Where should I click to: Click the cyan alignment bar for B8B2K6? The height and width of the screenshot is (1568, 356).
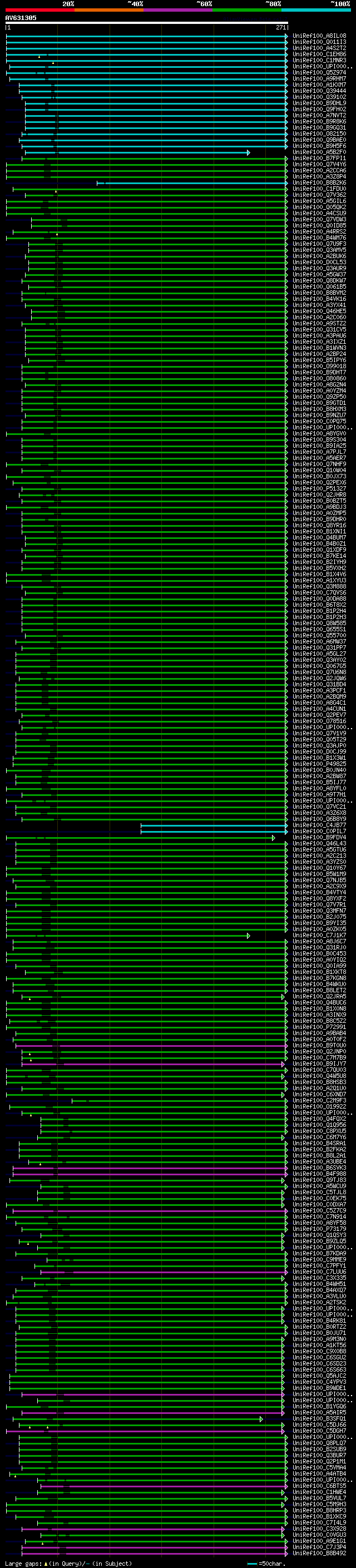(192, 182)
